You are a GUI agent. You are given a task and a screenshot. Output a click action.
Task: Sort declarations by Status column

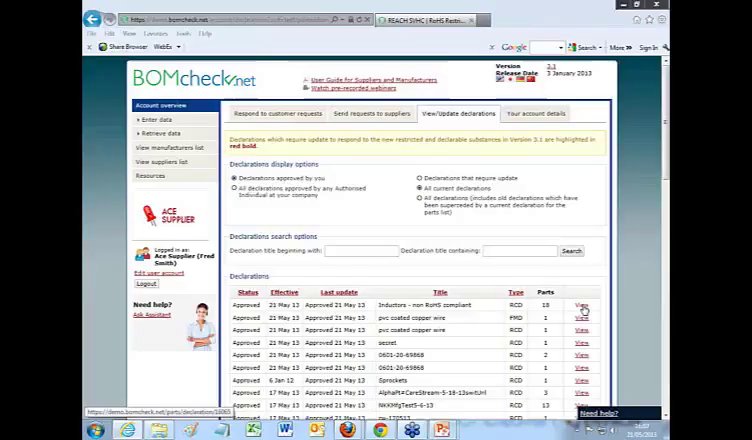[x=248, y=292]
